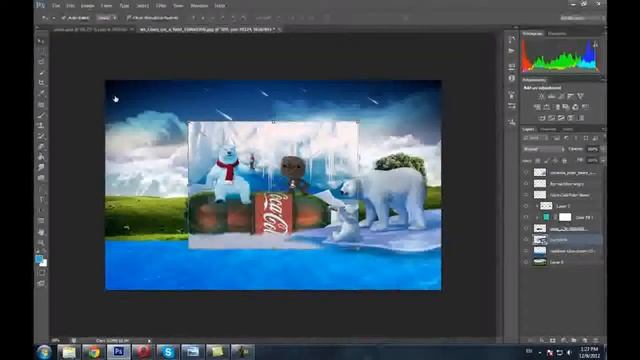Open Skype from taskbar
Screen dimensions: 640x360
click(x=168, y=352)
